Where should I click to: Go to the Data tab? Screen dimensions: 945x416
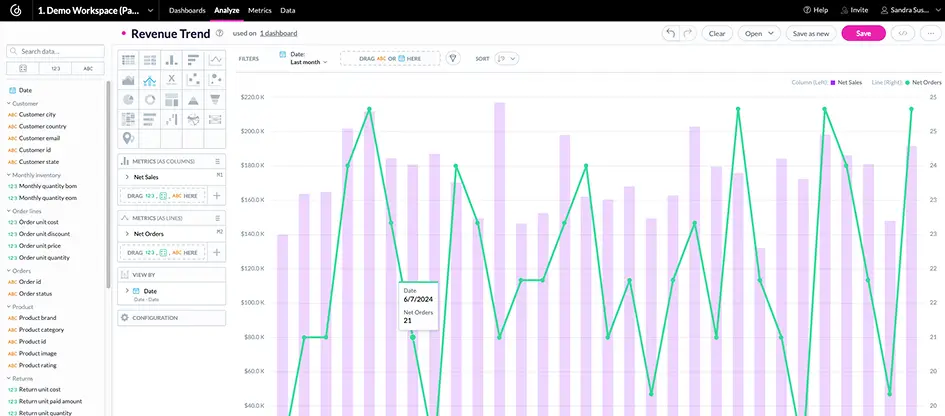[288, 10]
